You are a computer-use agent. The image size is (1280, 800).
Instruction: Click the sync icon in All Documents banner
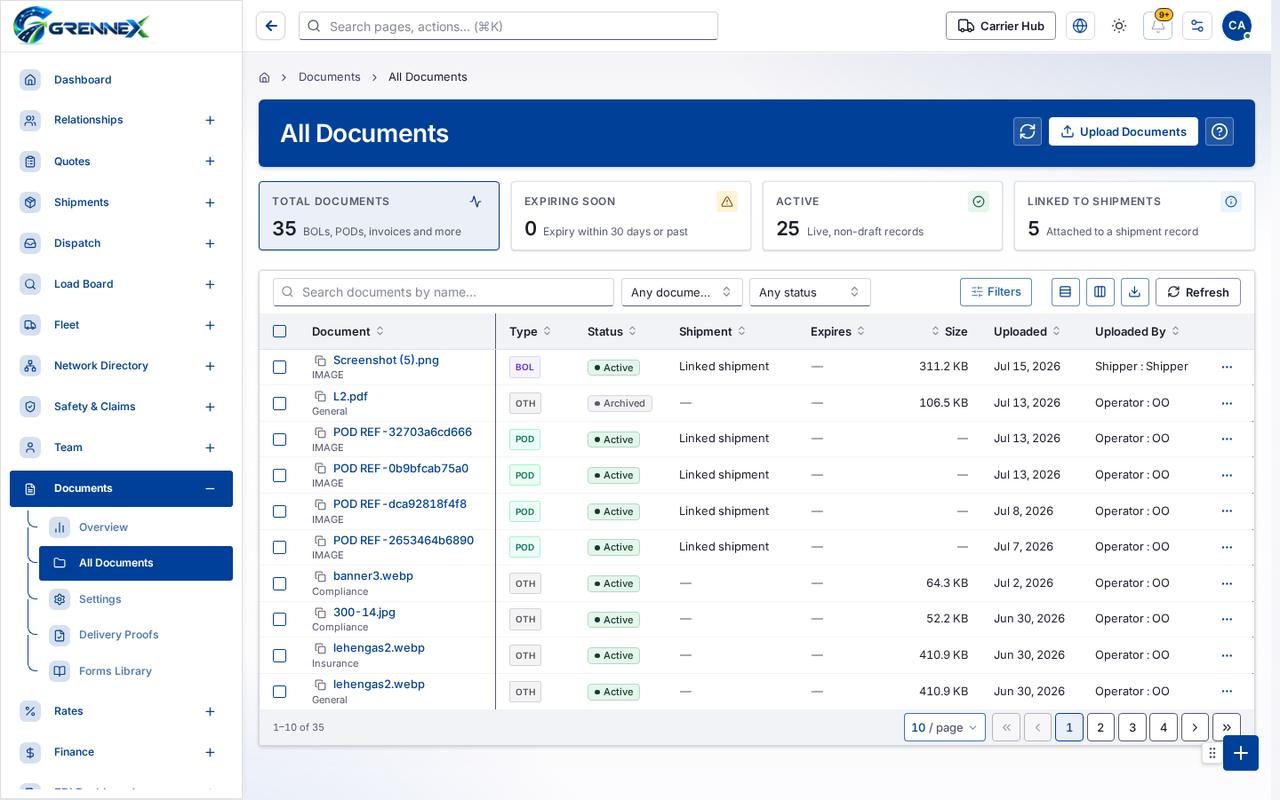(1027, 131)
